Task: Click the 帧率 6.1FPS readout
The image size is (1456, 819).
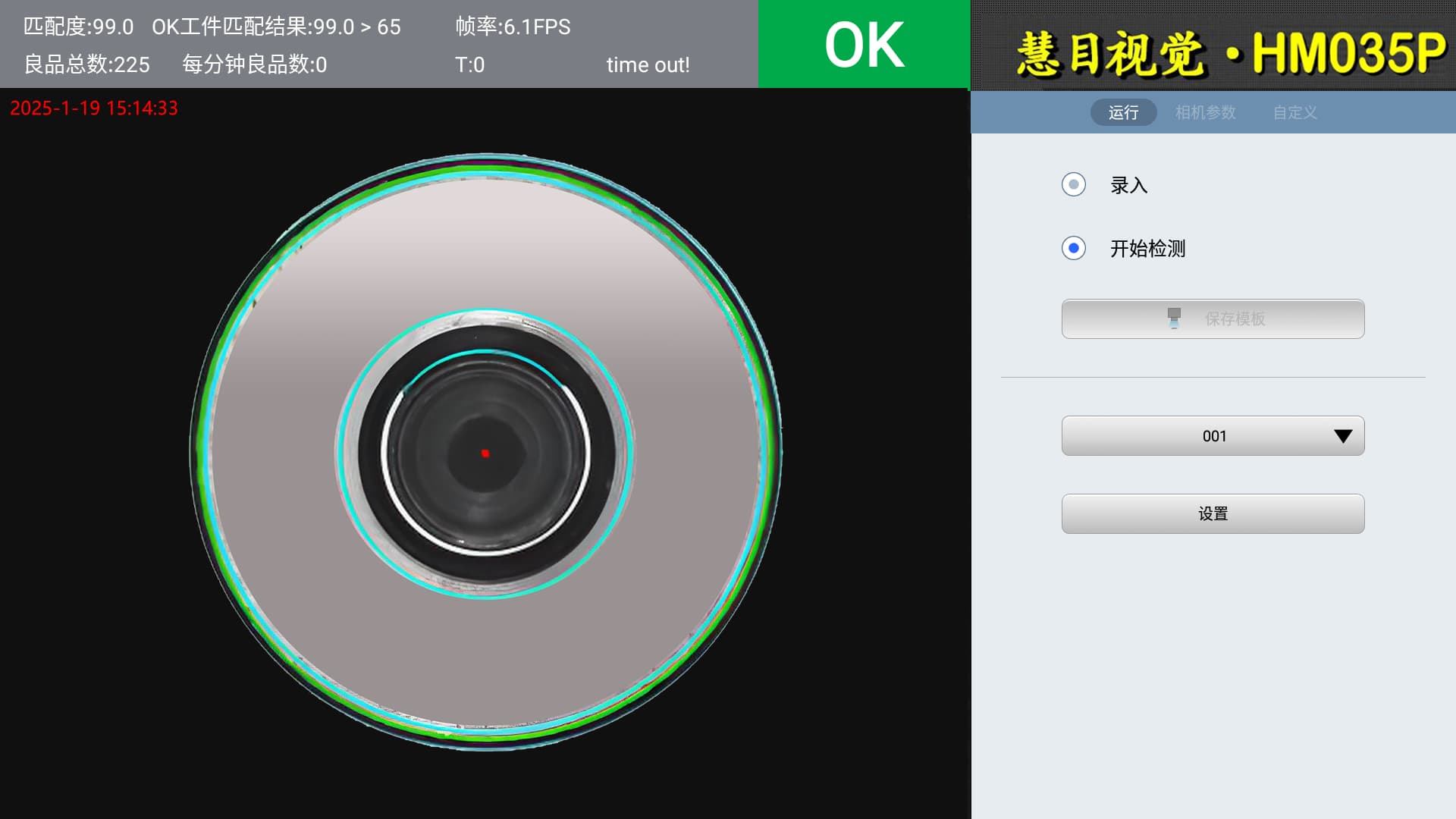Action: pos(513,27)
